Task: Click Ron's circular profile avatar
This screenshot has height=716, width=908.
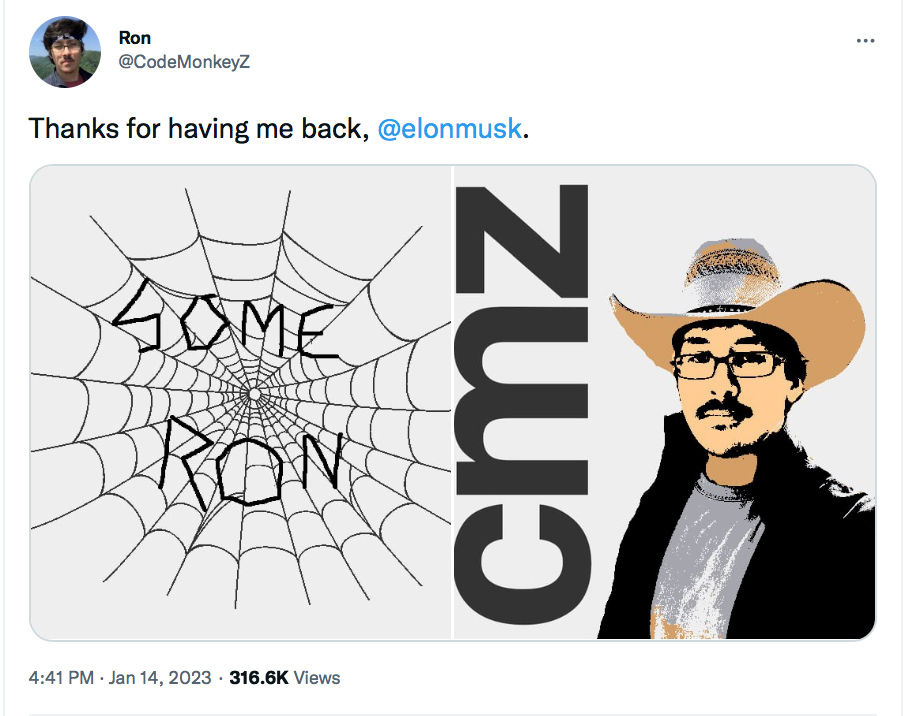Action: click(64, 52)
